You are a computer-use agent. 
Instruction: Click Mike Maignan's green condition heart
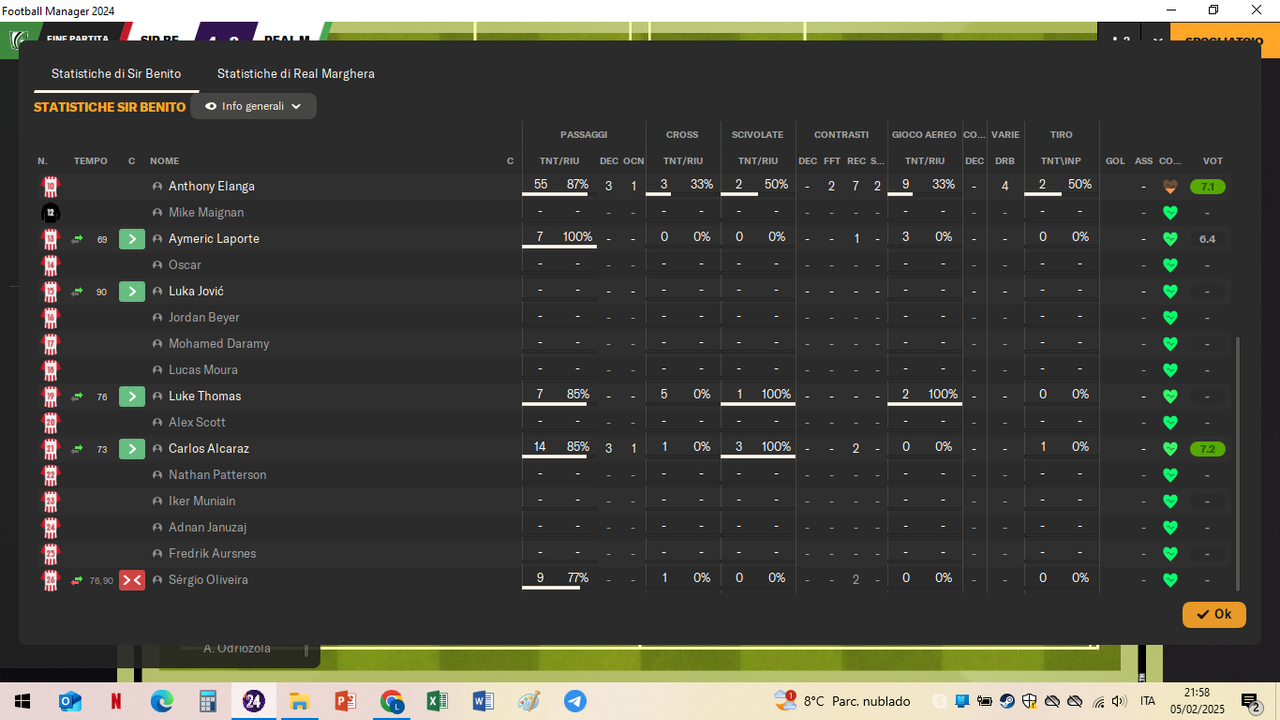coord(1170,213)
